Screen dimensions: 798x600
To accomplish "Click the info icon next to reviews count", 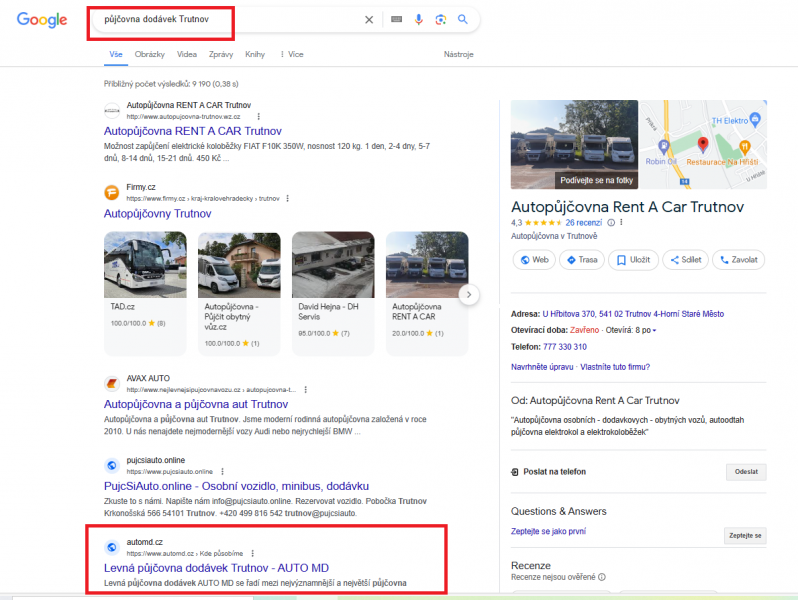I will pyautogui.click(x=611, y=222).
